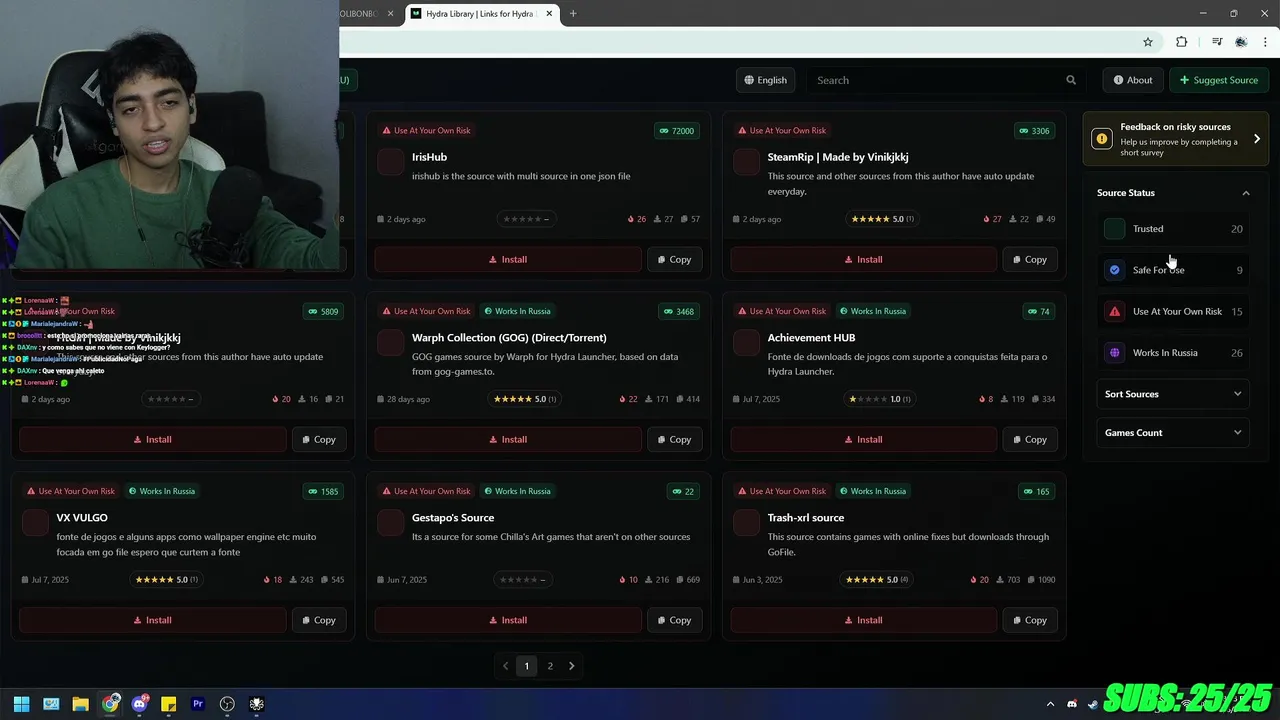Open the media control icon in Chrome toolbar
This screenshot has height=720, width=1280.
[x=1217, y=42]
